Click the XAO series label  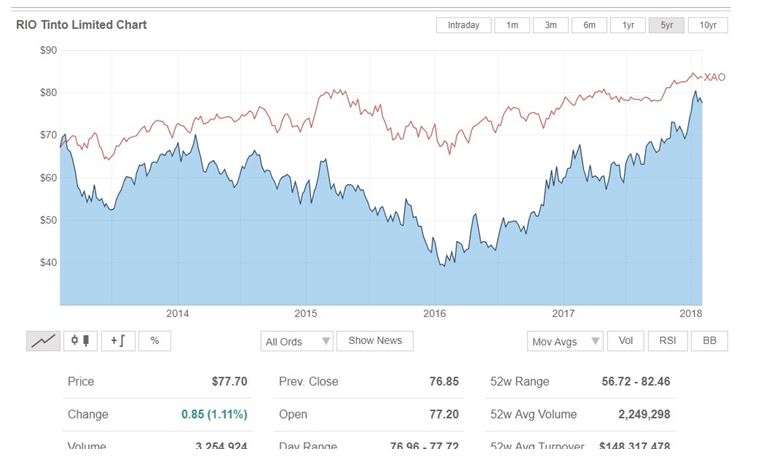(714, 77)
